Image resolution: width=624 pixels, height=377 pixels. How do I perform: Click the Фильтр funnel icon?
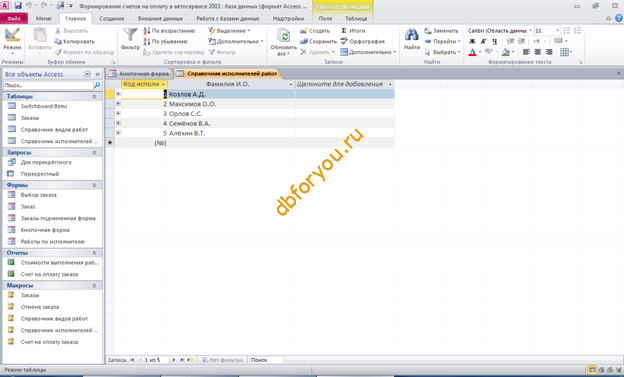coord(130,35)
